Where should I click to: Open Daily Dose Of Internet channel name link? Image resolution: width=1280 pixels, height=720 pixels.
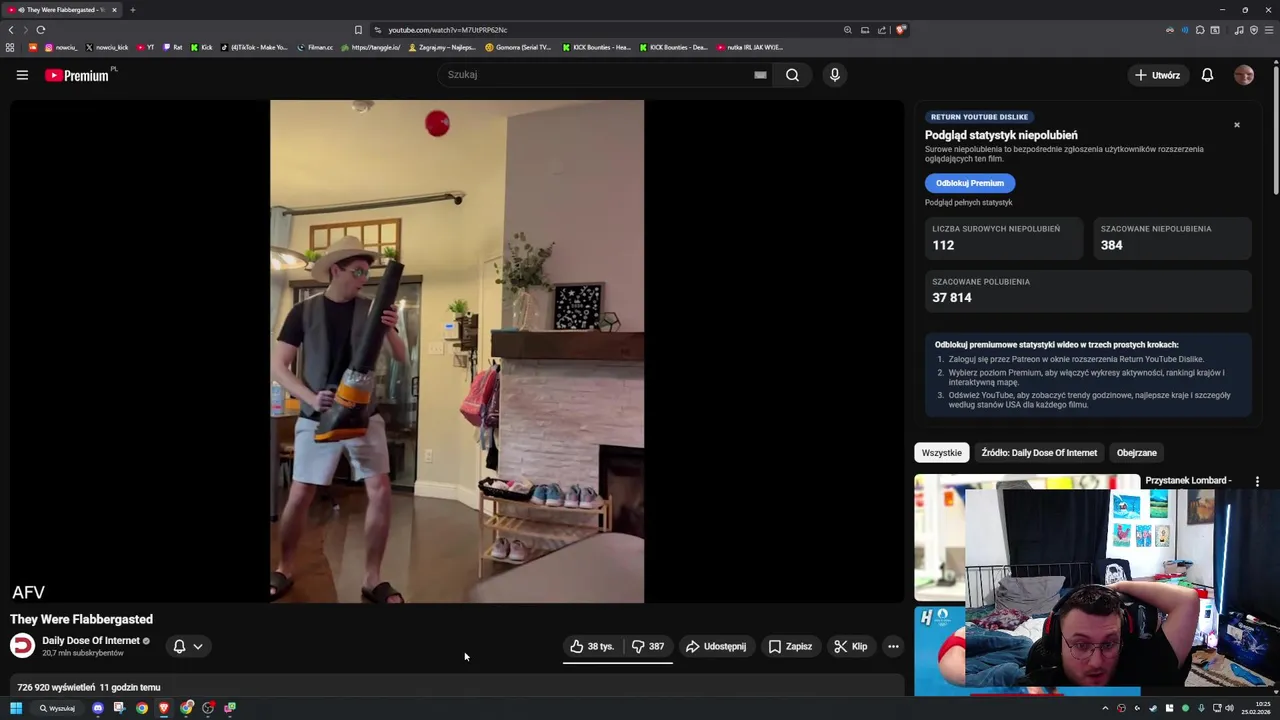pyautogui.click(x=91, y=641)
